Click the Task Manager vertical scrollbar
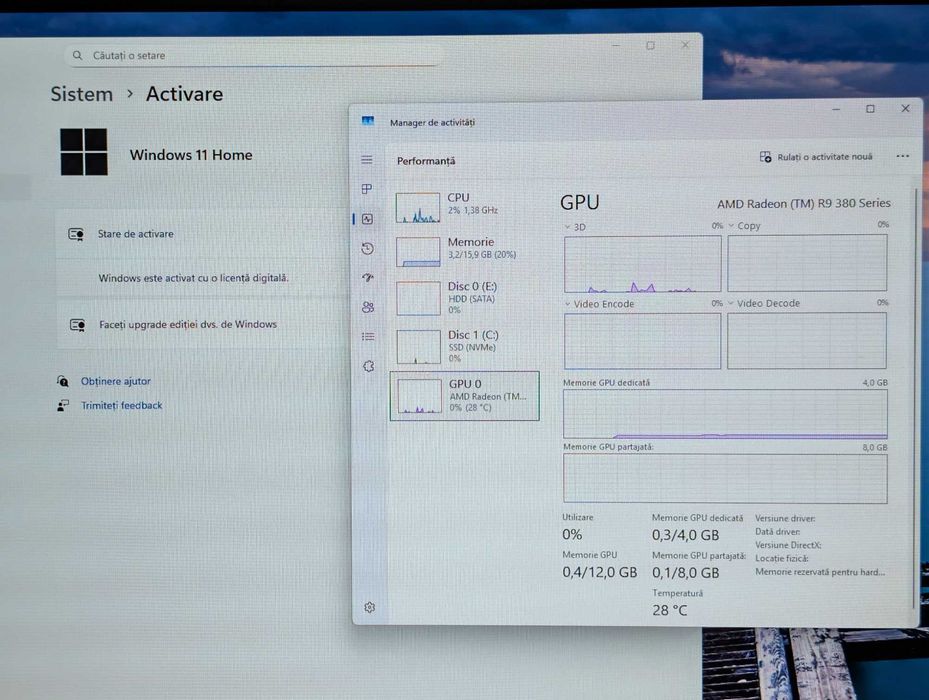This screenshot has height=700, width=929. point(915,397)
